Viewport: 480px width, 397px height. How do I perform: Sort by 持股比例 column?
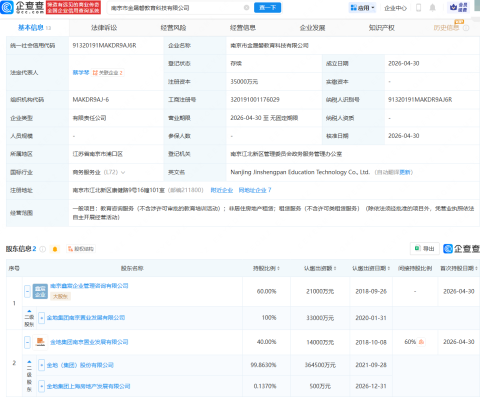pos(266,268)
